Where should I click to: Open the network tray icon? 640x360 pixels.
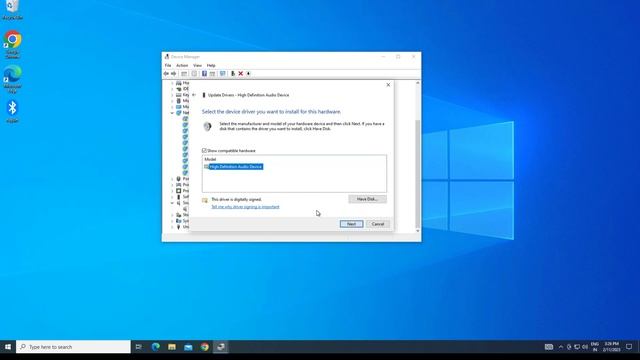577,347
